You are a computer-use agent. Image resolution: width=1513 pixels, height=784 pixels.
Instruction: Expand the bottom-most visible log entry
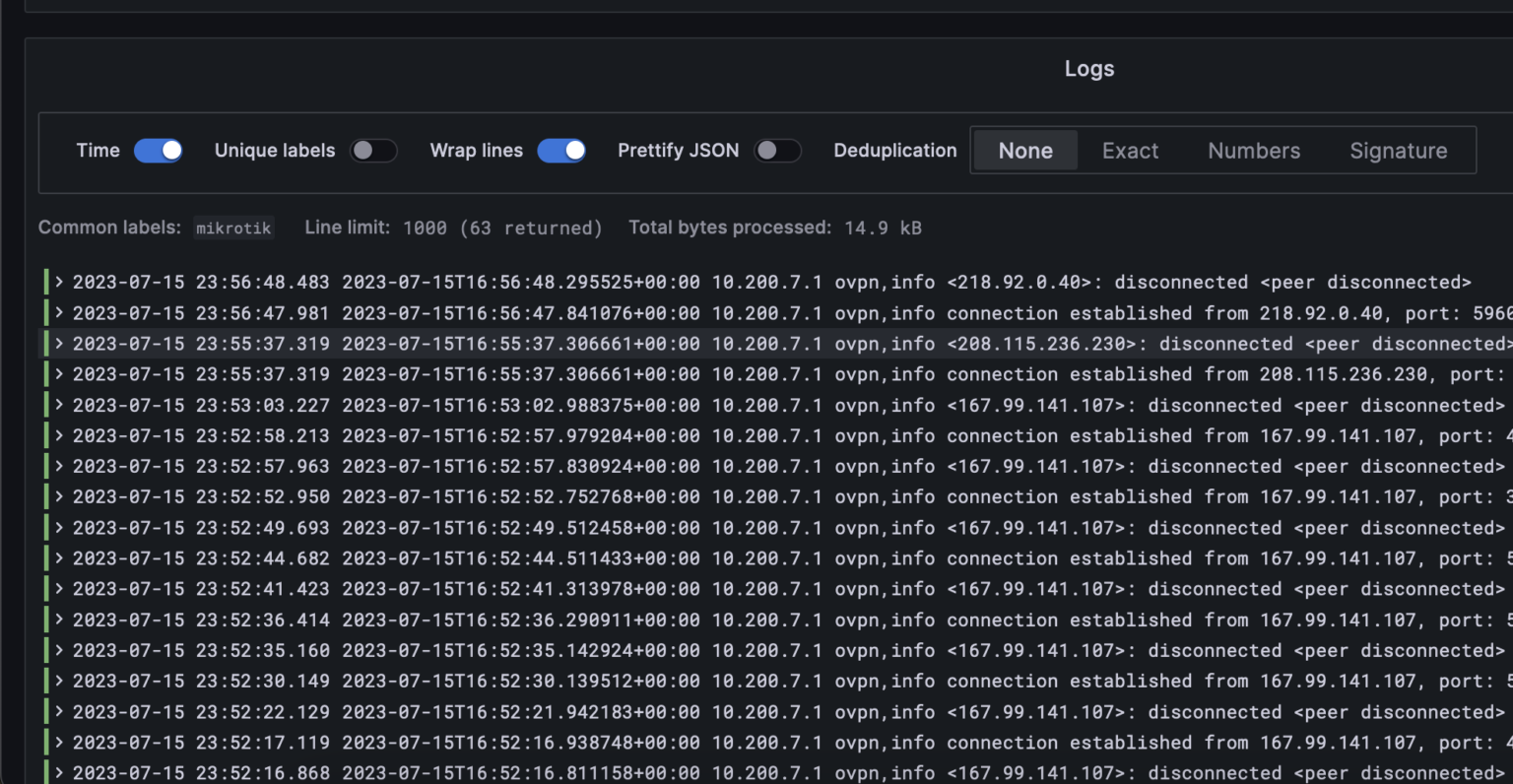point(58,772)
